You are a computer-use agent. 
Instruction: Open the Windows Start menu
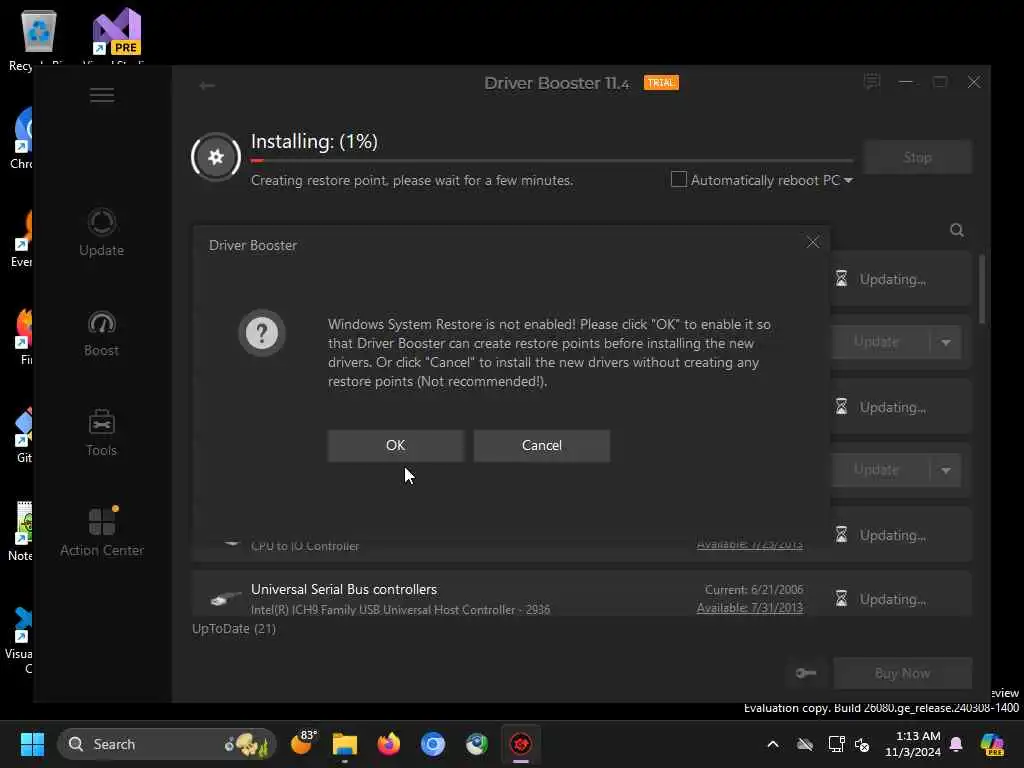click(32, 744)
